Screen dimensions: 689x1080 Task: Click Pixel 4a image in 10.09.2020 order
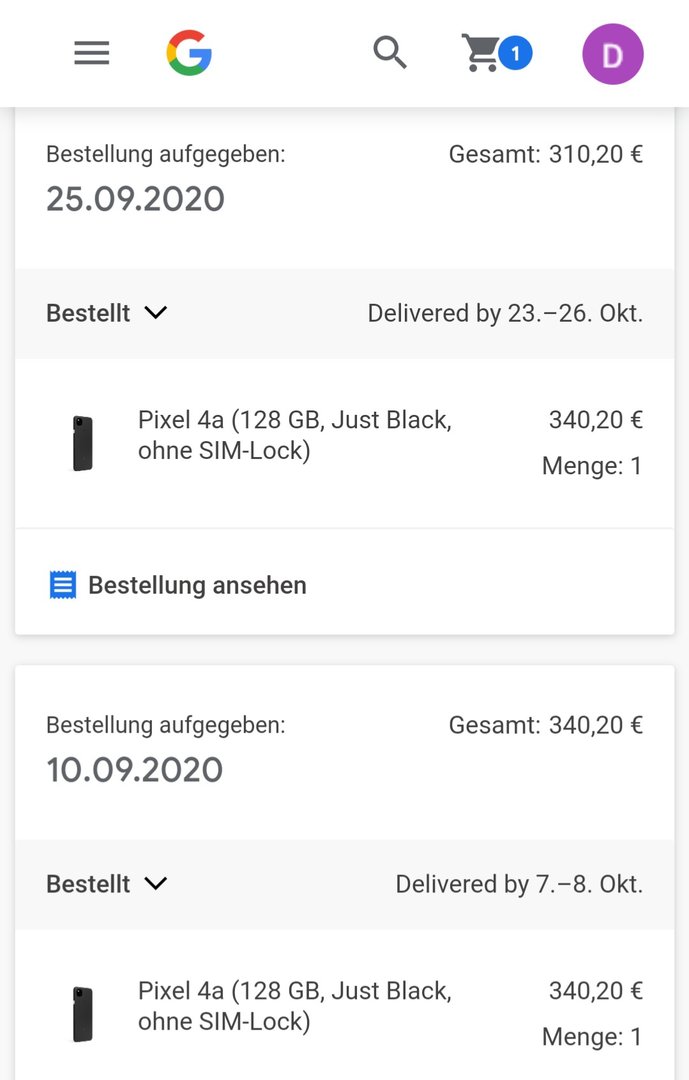coord(83,1014)
